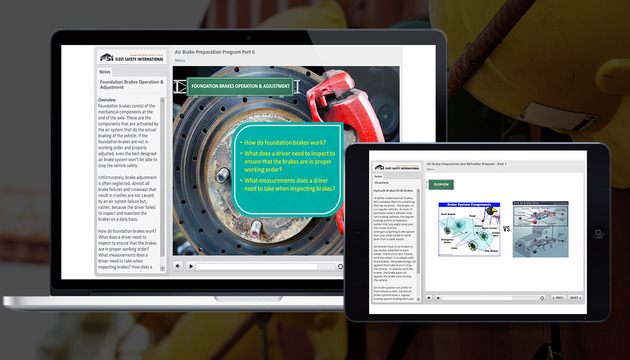
Task: Select the Notes tab on the tablet
Action: click(378, 176)
